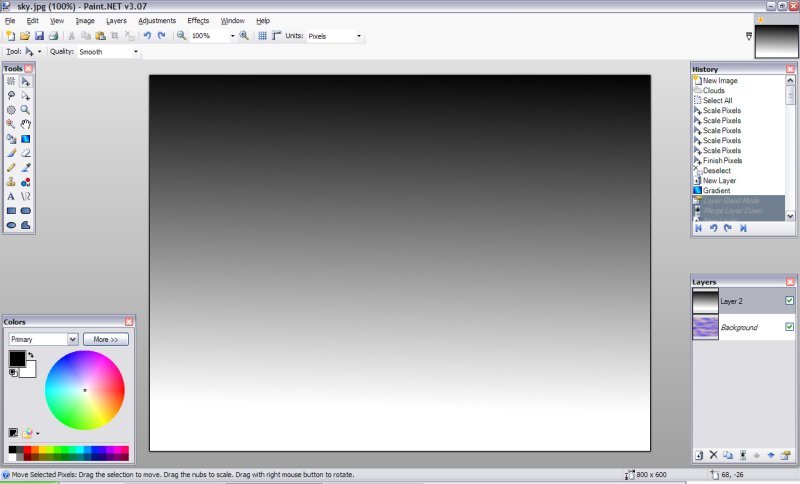Hide the Background layer via checkbox
800x484 pixels.
coord(789,327)
